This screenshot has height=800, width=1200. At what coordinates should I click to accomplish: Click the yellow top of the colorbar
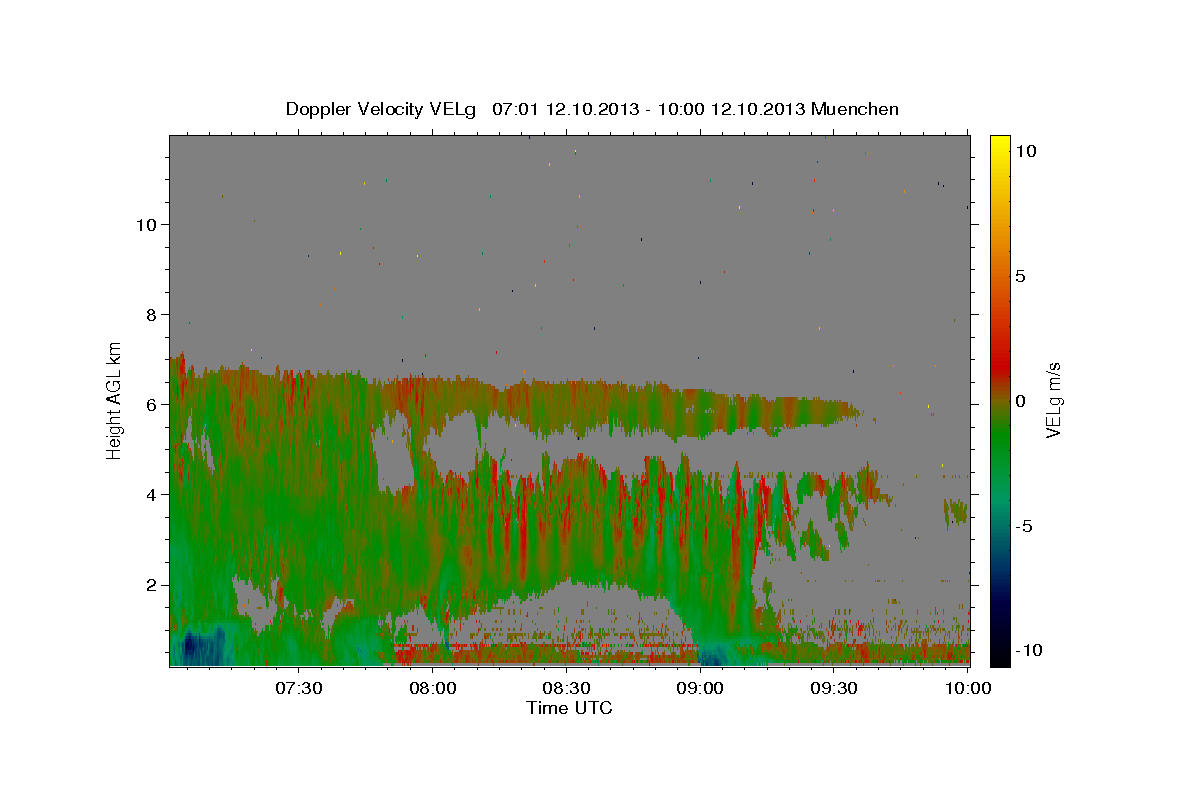[x=1000, y=145]
